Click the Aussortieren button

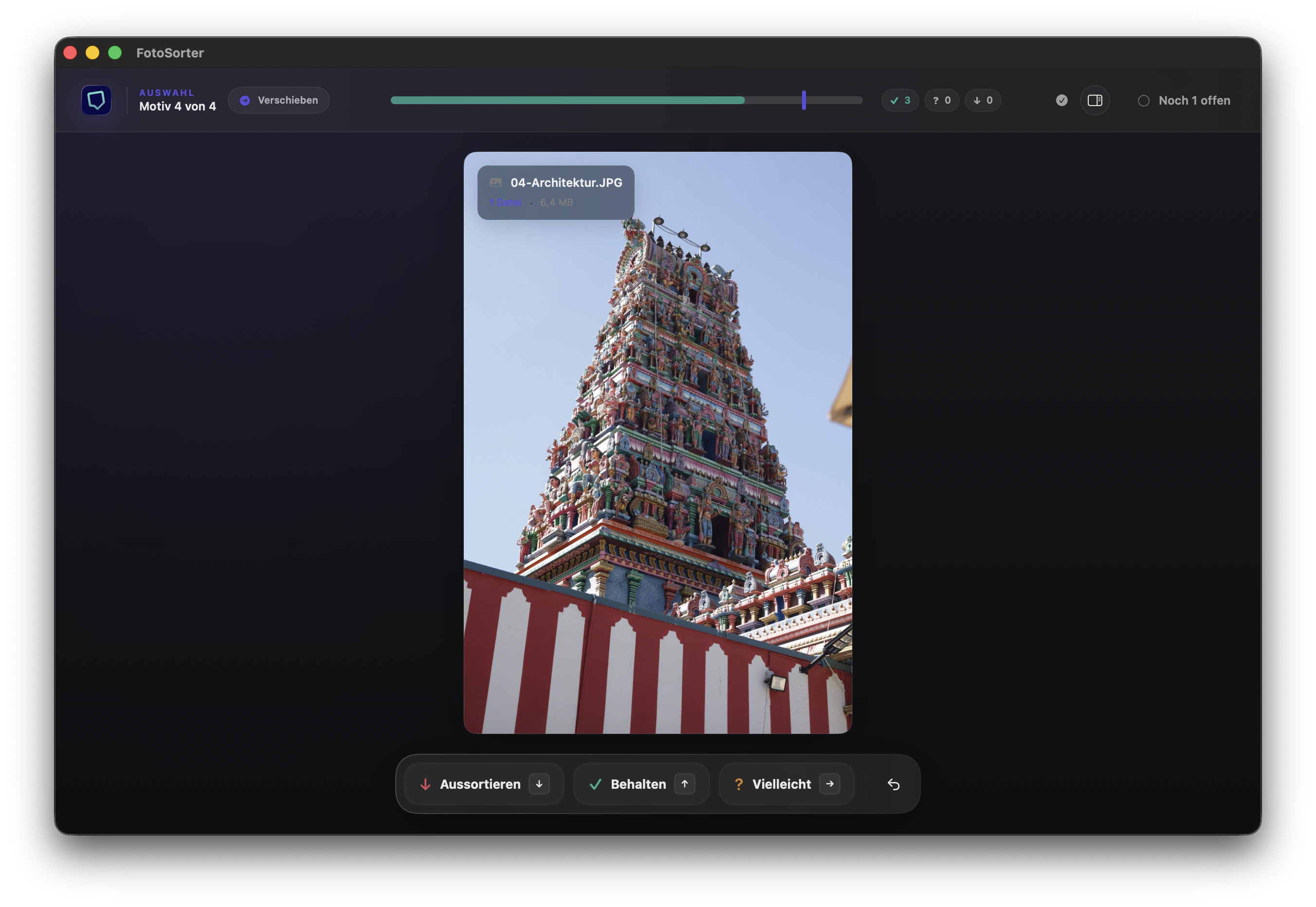(484, 784)
